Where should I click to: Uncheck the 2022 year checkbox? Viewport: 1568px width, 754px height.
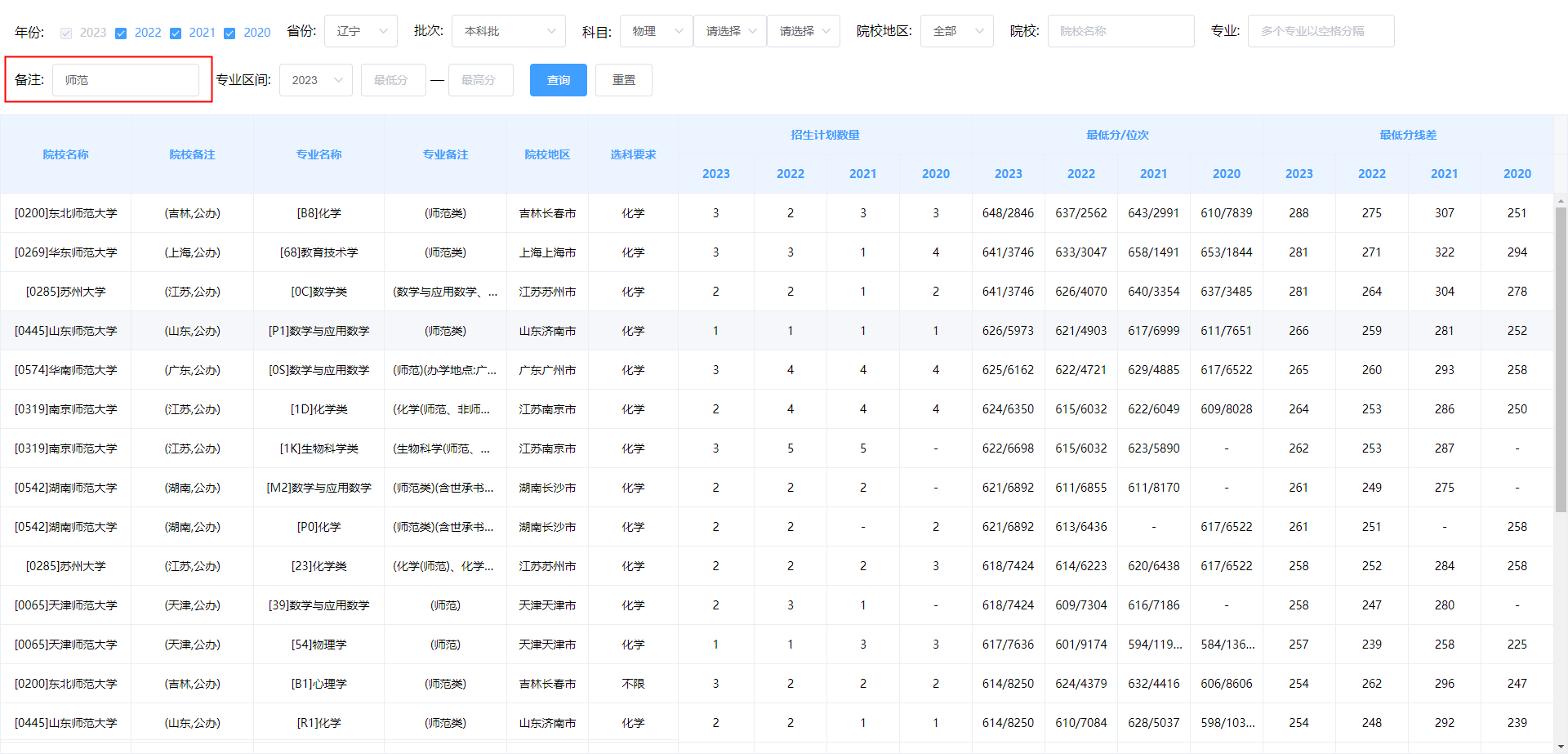tap(122, 33)
